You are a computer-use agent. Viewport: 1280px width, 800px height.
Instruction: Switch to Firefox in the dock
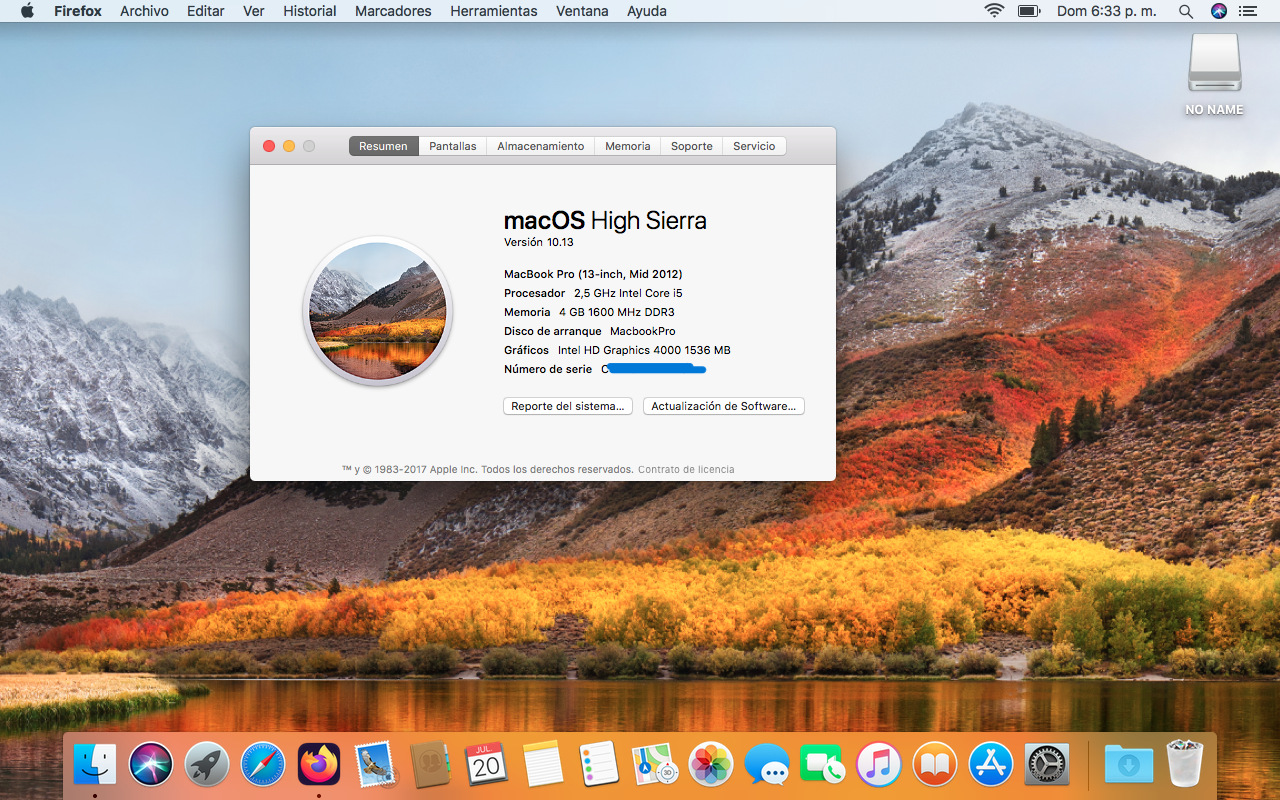[319, 765]
